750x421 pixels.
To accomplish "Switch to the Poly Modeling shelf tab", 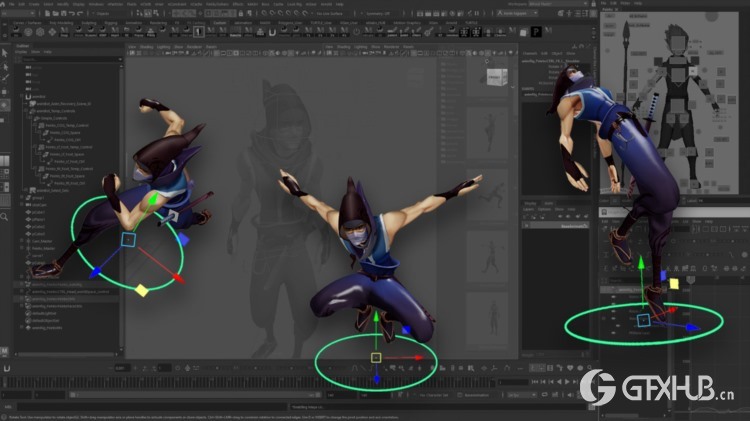I will 61,22.
